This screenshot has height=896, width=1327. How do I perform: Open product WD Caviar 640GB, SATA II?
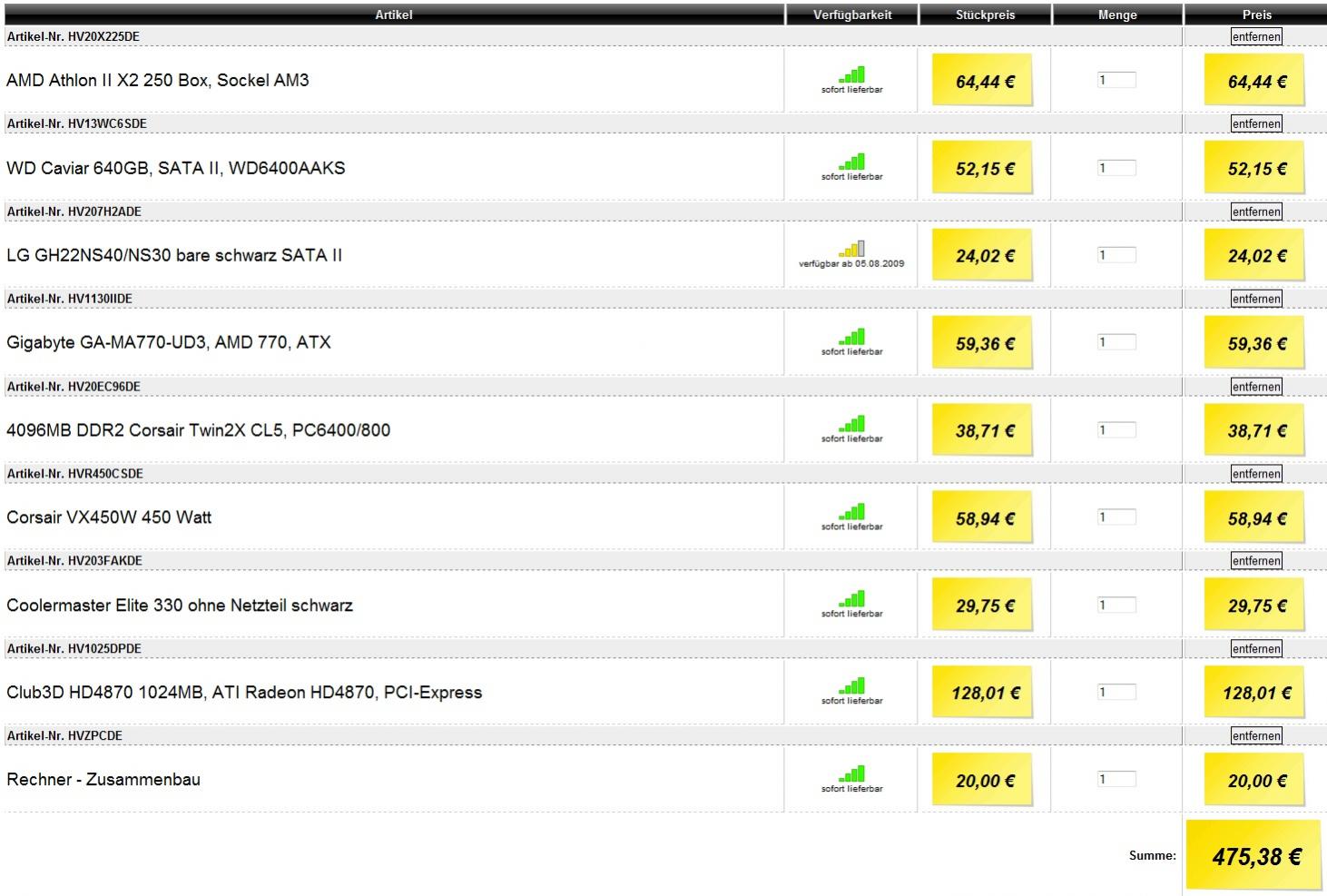click(x=176, y=168)
